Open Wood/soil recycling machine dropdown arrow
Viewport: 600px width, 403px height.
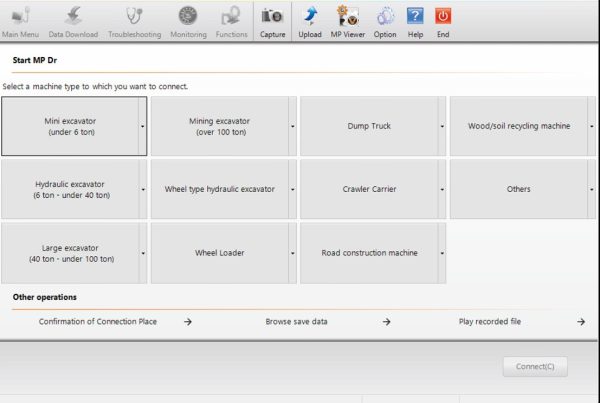click(592, 126)
